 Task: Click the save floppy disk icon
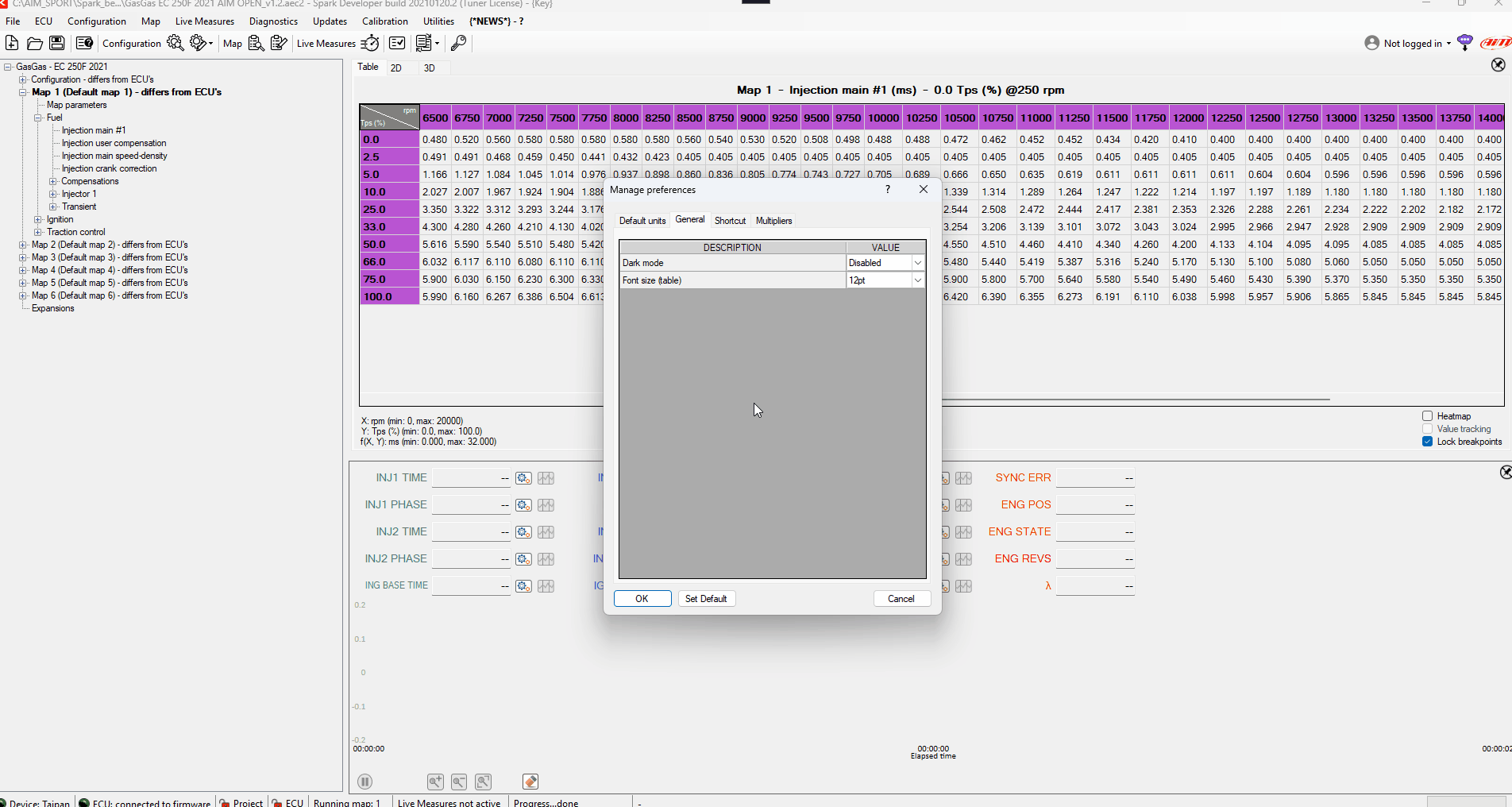(57, 43)
